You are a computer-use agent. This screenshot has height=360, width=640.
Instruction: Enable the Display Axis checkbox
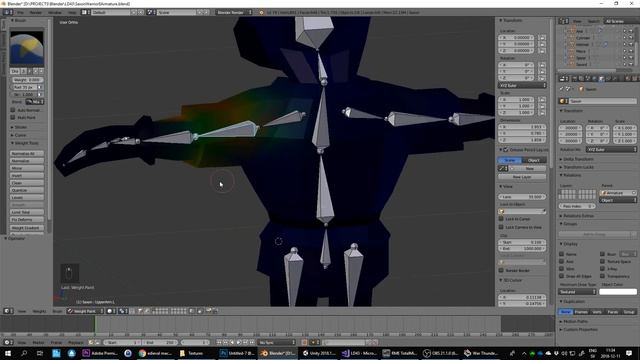(x=562, y=261)
